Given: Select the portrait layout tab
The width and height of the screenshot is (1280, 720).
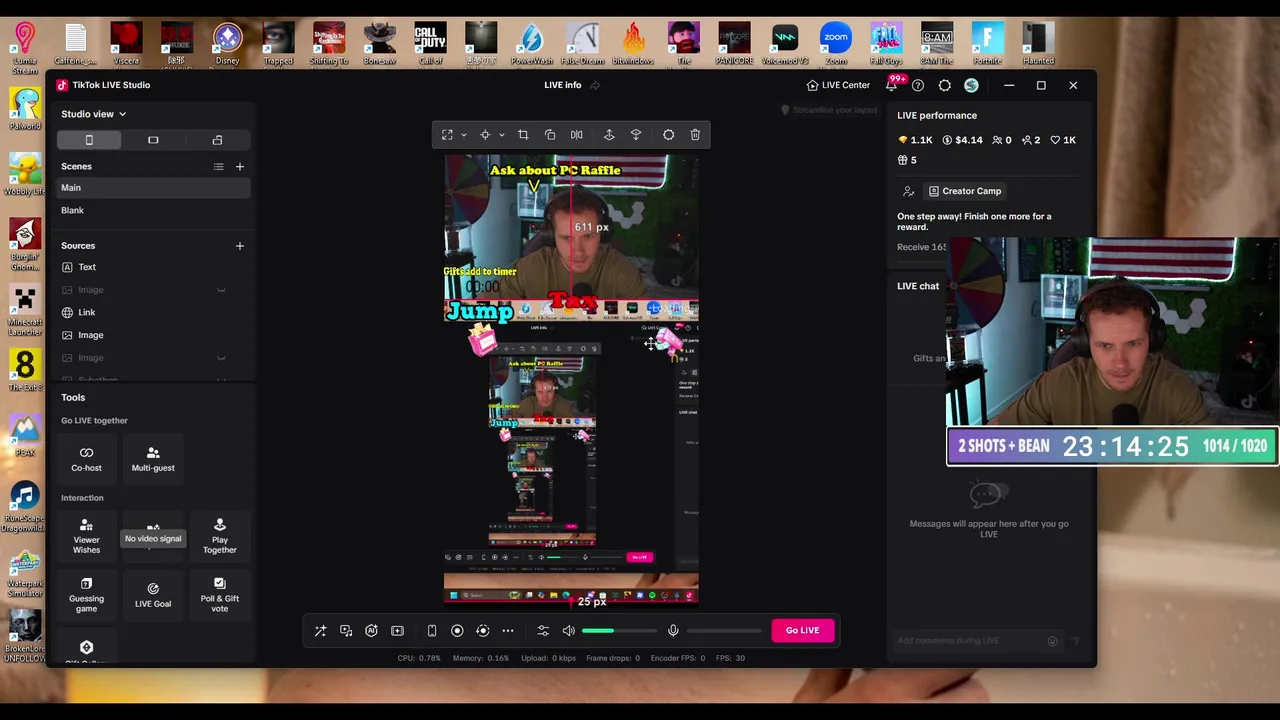Looking at the screenshot, I should (89, 140).
